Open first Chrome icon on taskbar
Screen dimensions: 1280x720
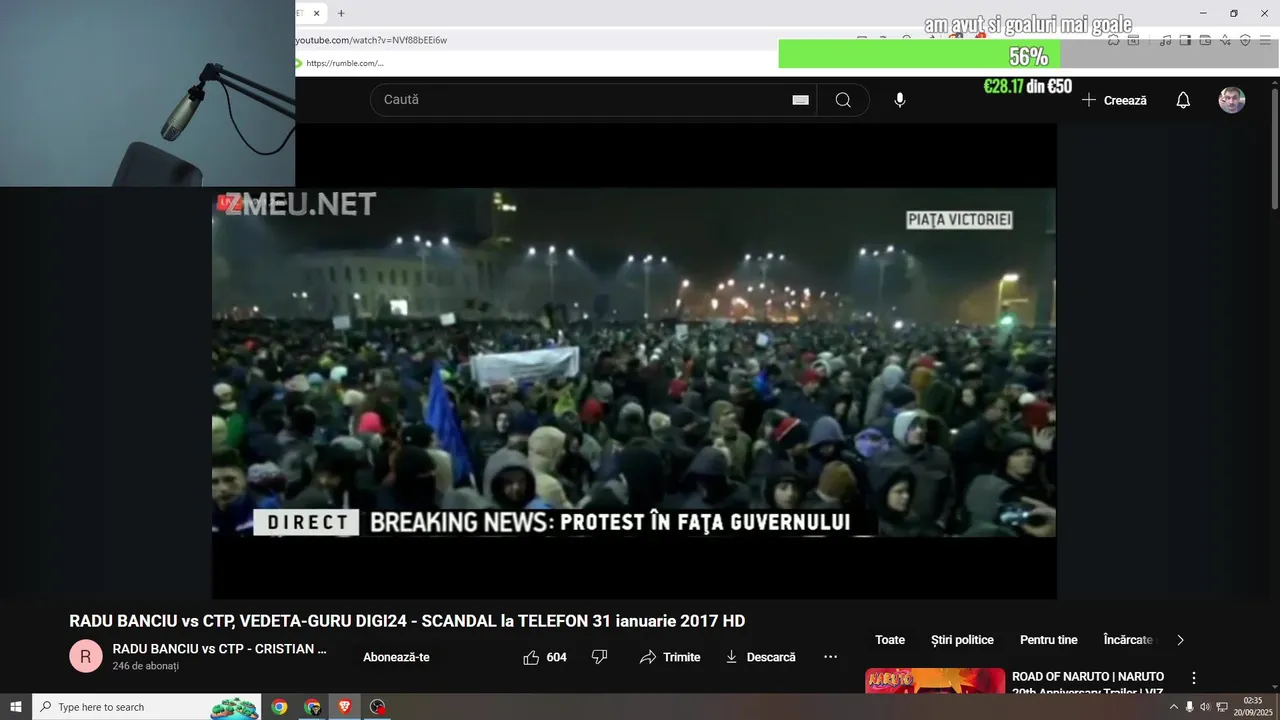(279, 707)
